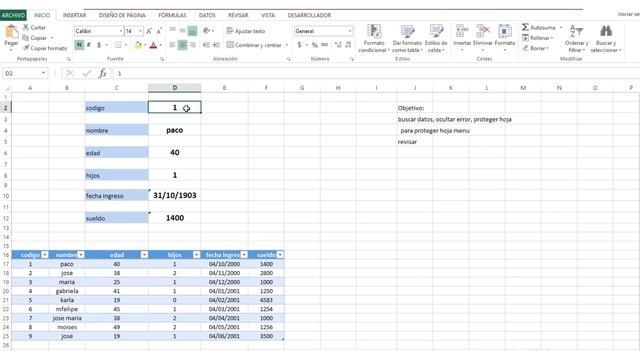Select column D header
The height and width of the screenshot is (360, 640).
pos(174,88)
